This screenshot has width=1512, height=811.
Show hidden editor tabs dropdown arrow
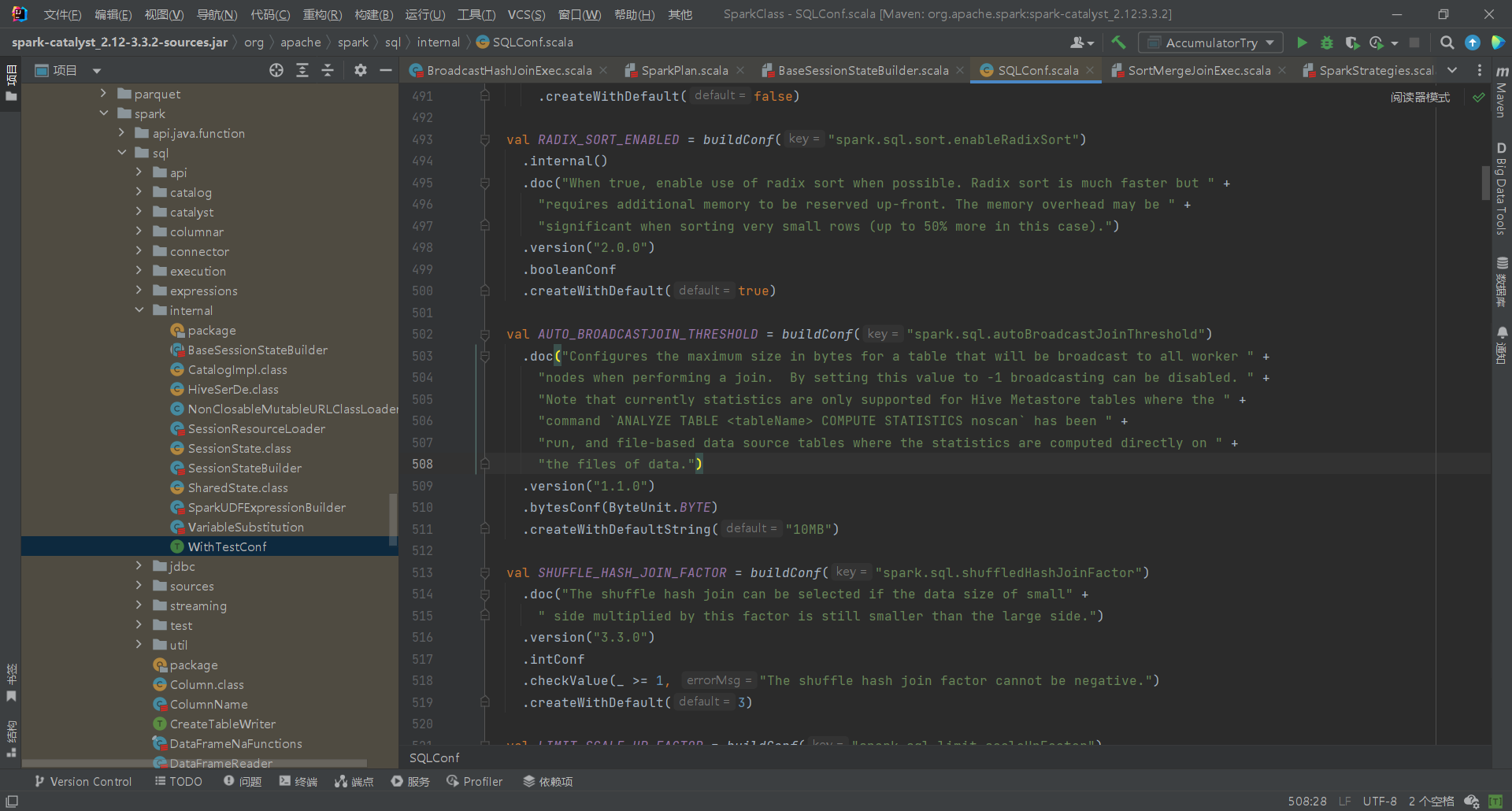coord(1452,71)
